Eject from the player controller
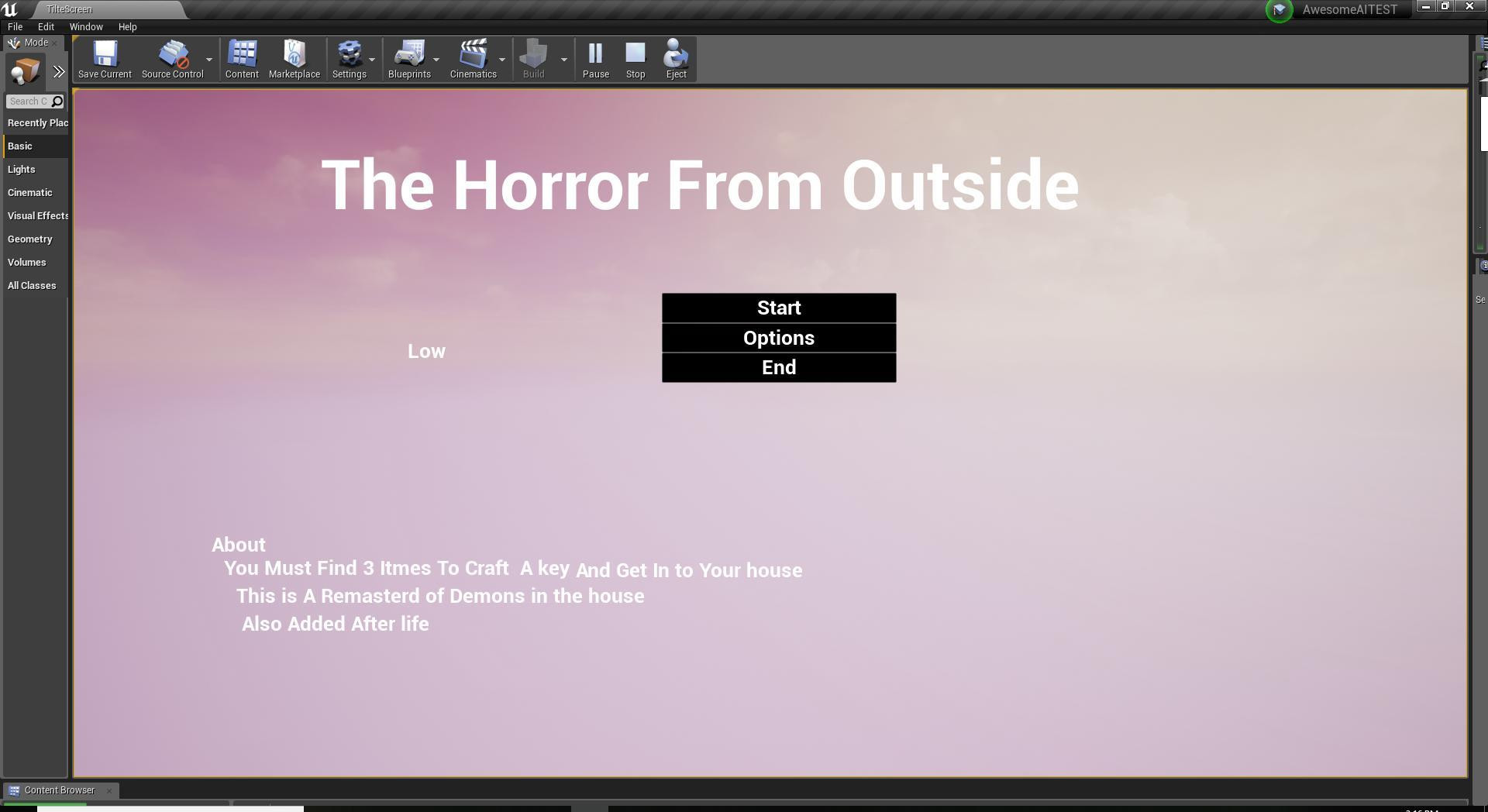This screenshot has height=812, width=1488. point(677,60)
